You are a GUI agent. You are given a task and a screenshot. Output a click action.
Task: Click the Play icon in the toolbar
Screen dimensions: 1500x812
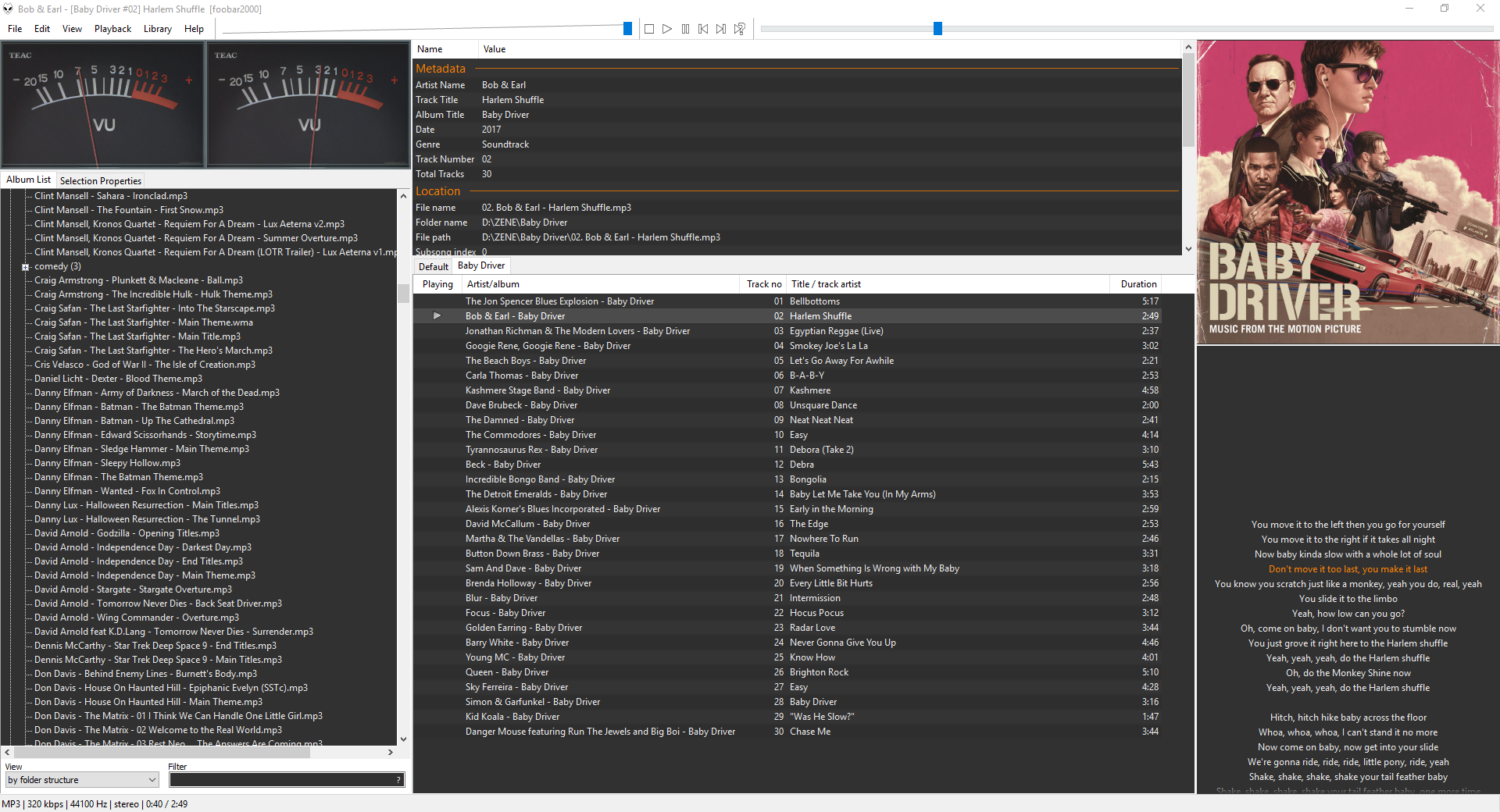(667, 29)
